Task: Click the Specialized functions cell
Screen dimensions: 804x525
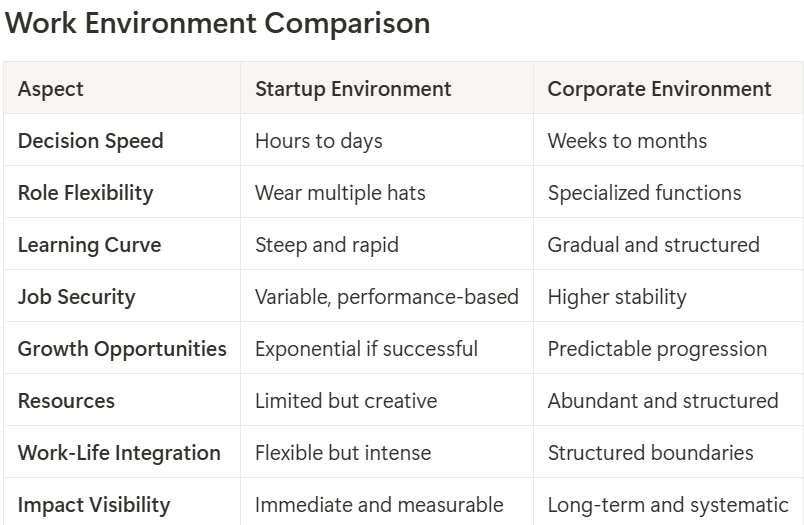Action: point(644,193)
